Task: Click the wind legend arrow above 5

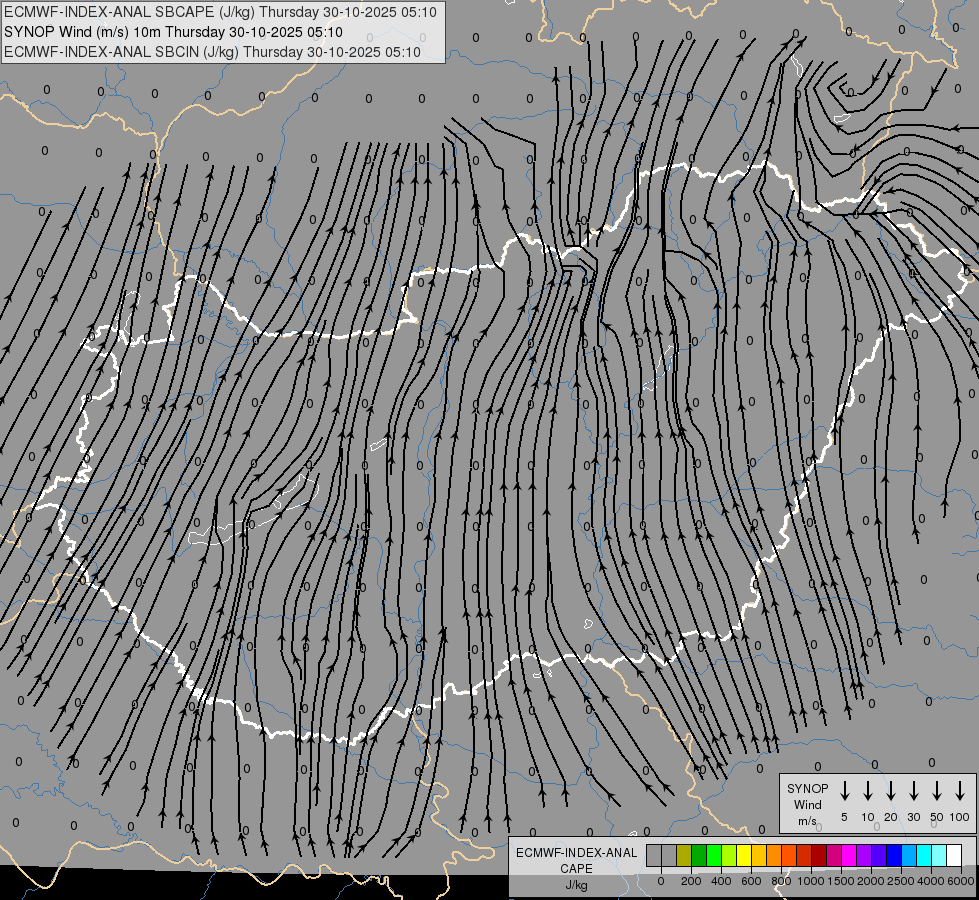Action: [844, 791]
